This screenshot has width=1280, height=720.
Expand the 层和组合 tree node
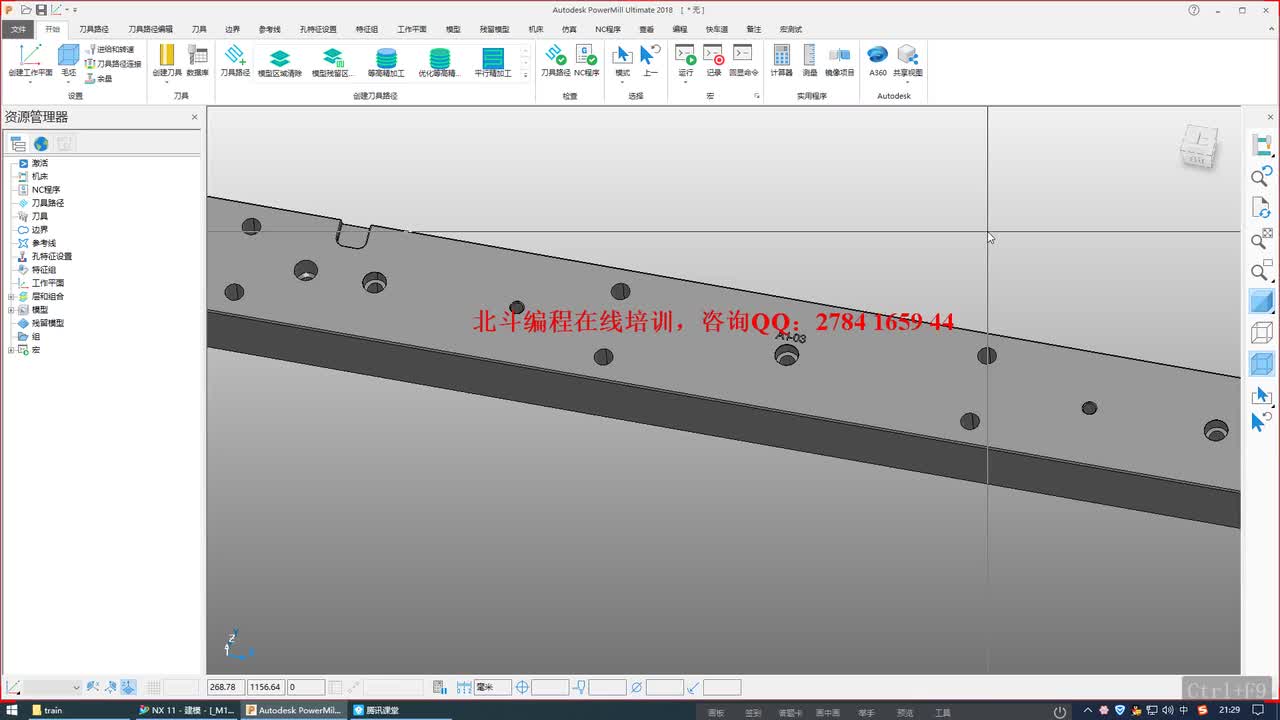11,297
